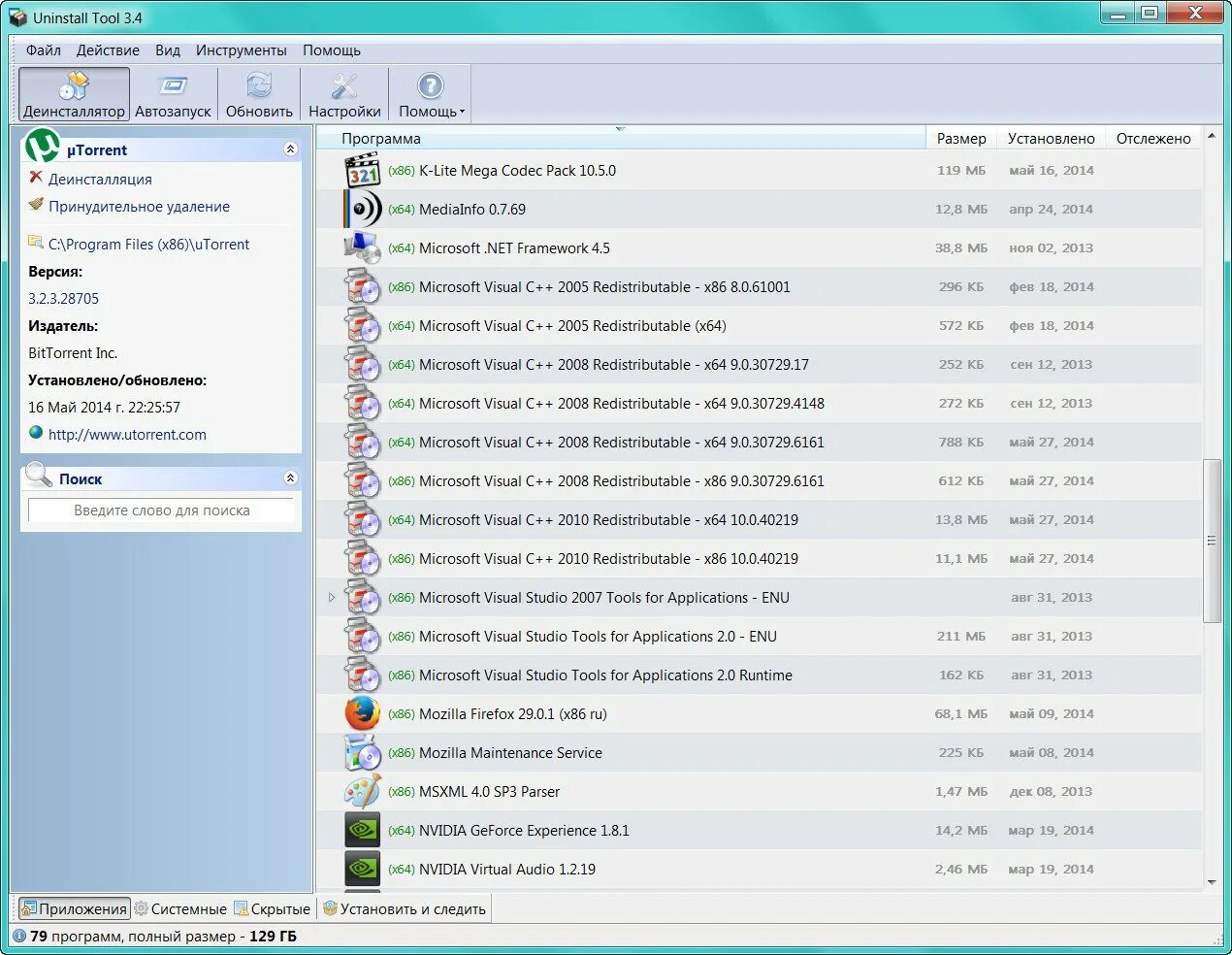Open Настройки settings from toolbar
This screenshot has height=955, width=1232.
344,94
